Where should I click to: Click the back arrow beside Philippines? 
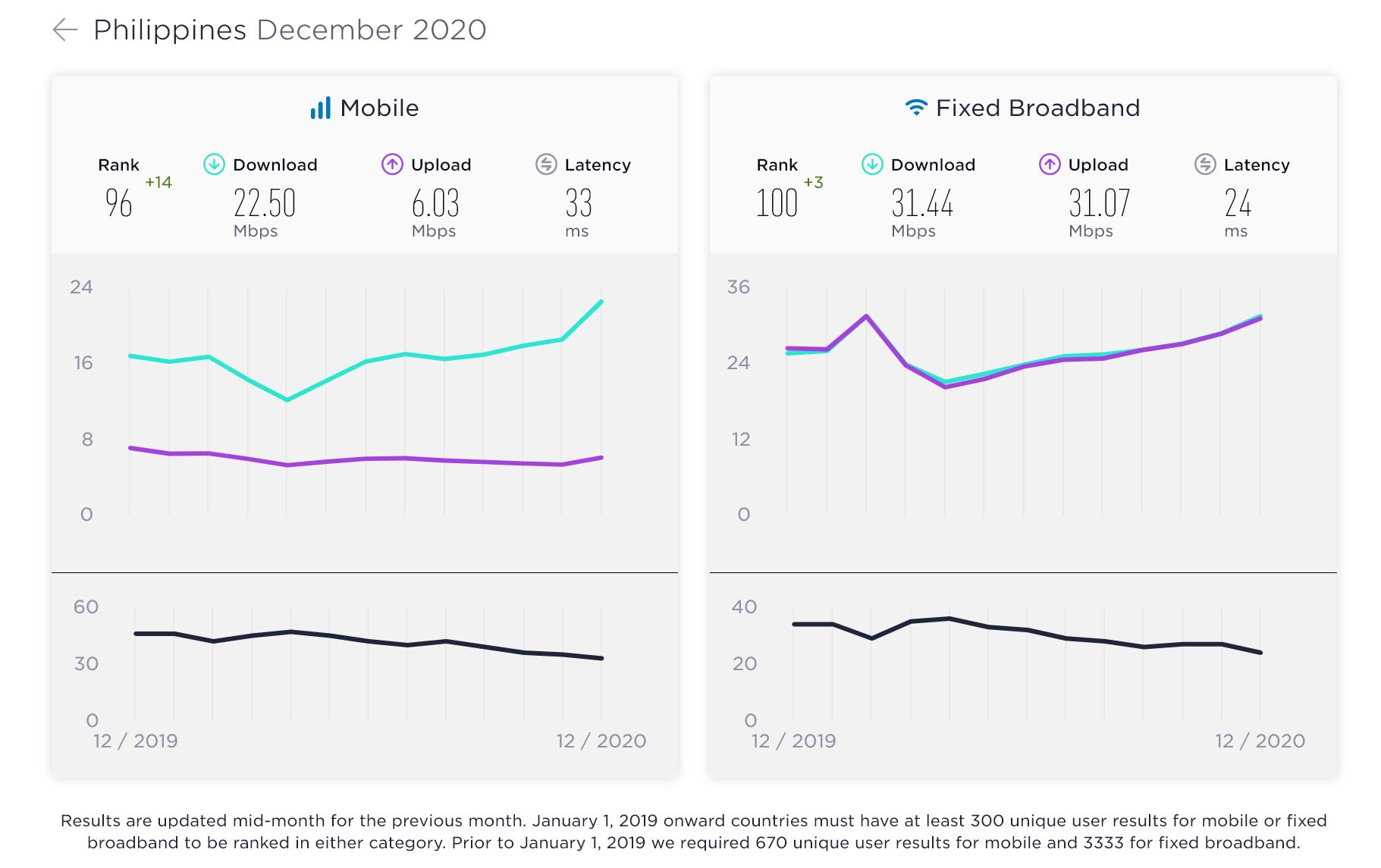[65, 30]
